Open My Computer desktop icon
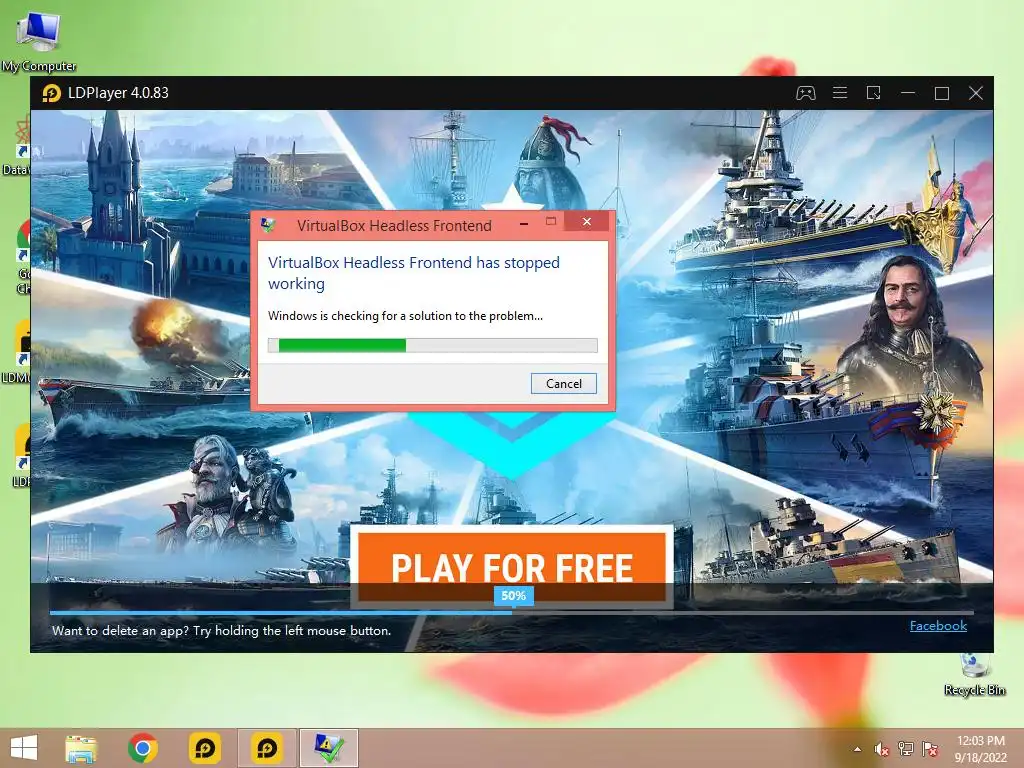The image size is (1024, 768). (x=39, y=41)
